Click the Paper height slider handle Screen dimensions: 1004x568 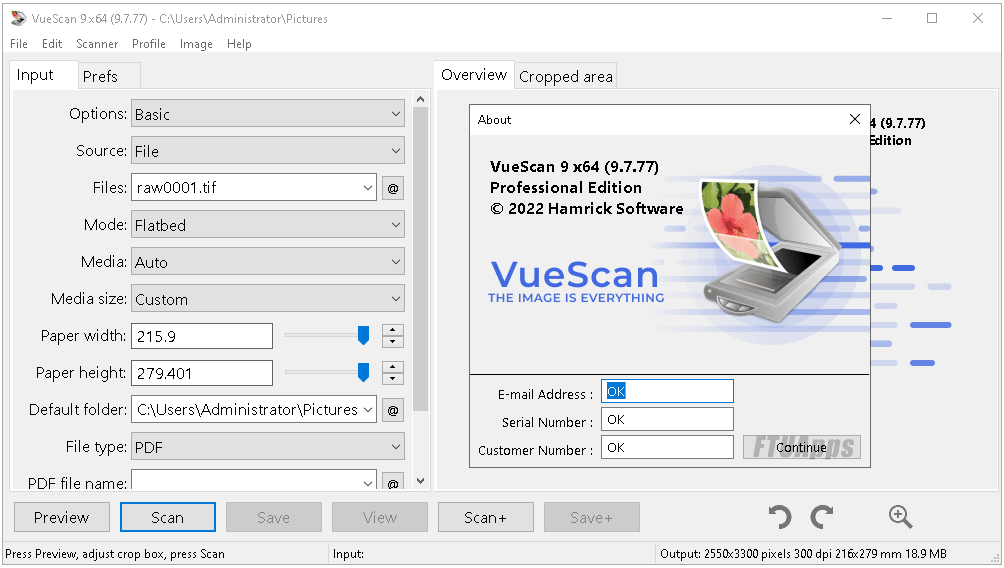point(363,372)
